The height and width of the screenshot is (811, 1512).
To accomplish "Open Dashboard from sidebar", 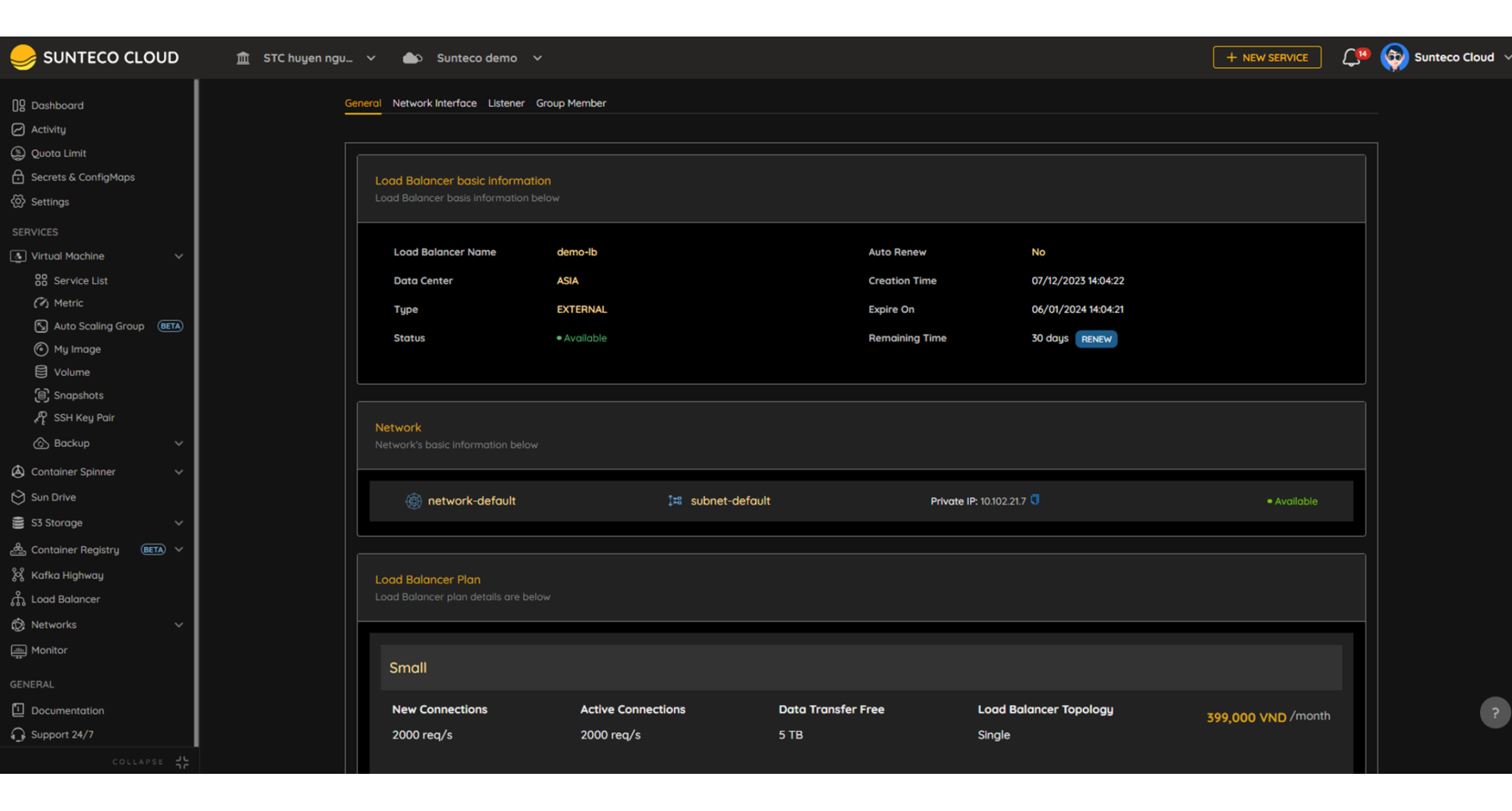I will pyautogui.click(x=57, y=105).
